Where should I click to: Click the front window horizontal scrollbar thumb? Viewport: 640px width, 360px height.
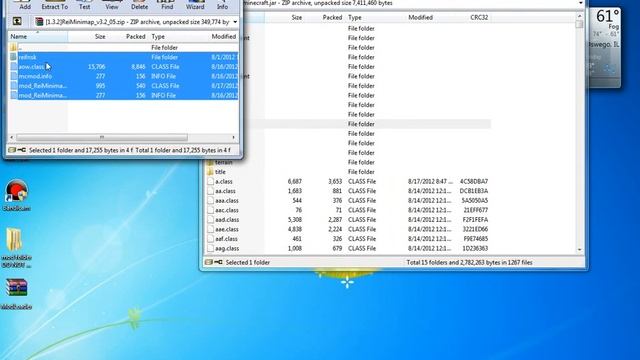[x=102, y=138]
